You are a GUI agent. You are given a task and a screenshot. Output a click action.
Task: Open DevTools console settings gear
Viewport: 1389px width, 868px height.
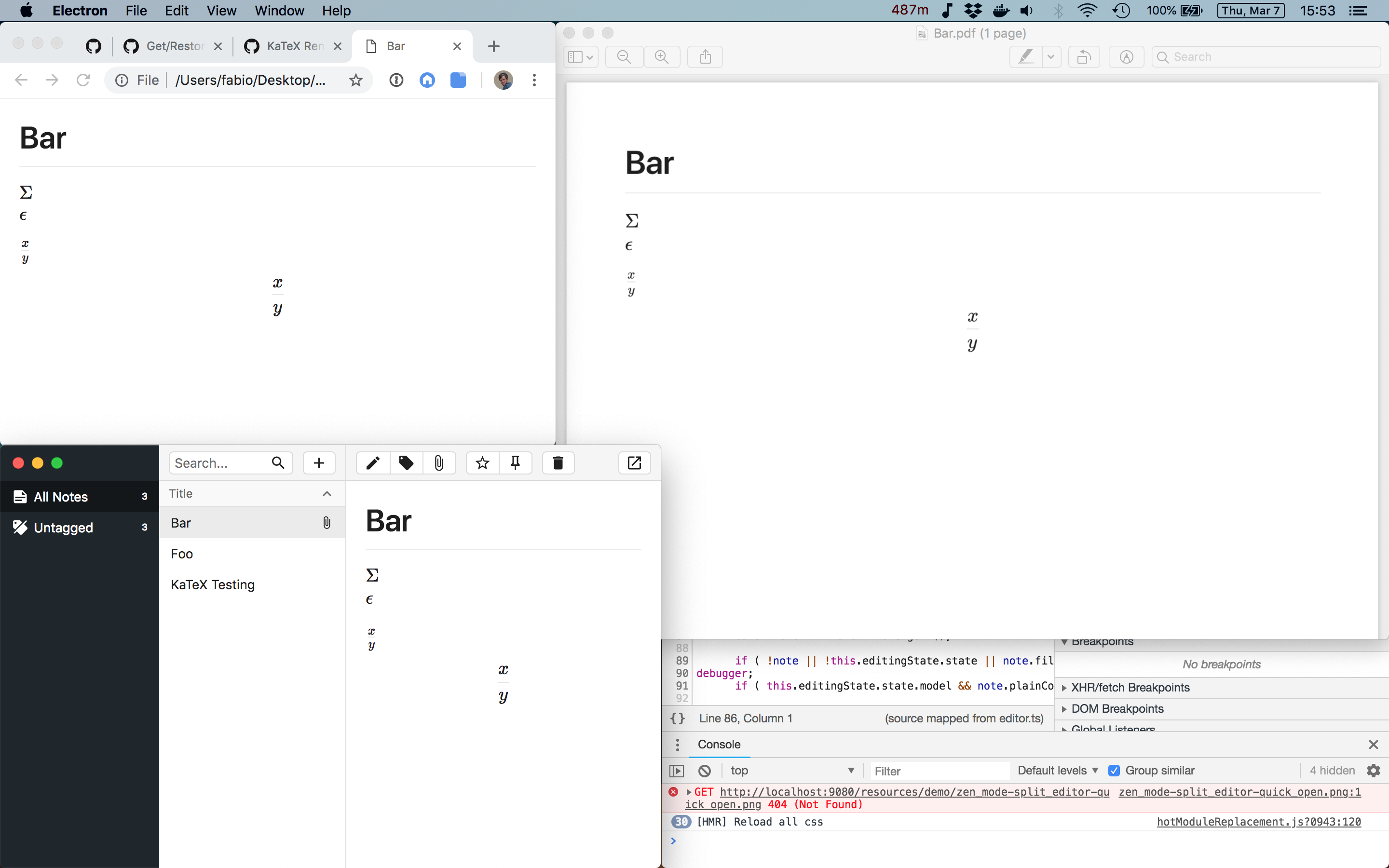click(x=1374, y=771)
